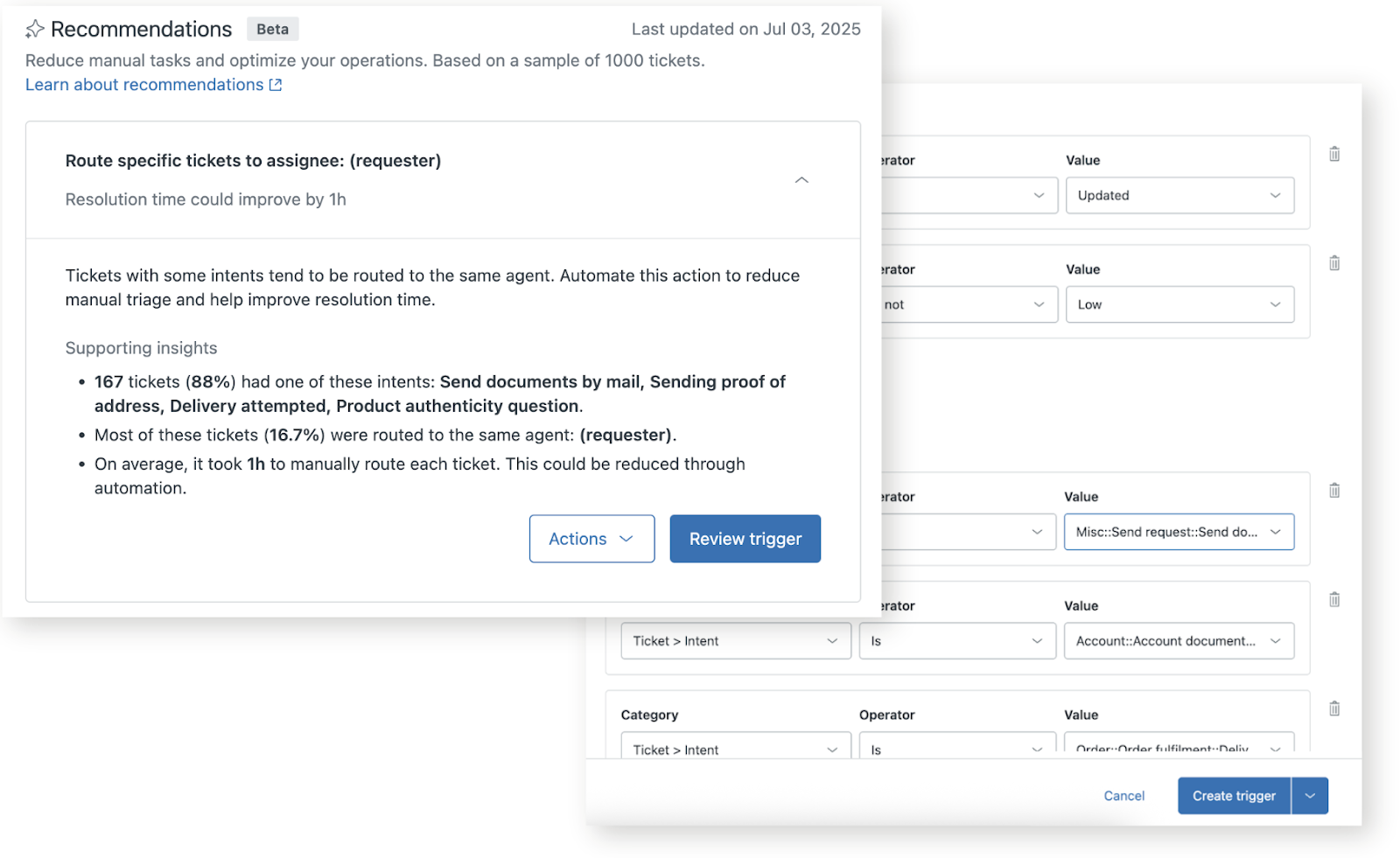Viewport: 1400px width, 858px height.
Task: Open the Updated value dropdown
Action: pos(1179,196)
